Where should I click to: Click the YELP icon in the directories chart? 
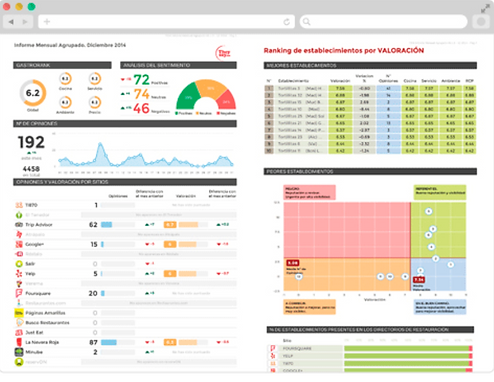point(273,356)
